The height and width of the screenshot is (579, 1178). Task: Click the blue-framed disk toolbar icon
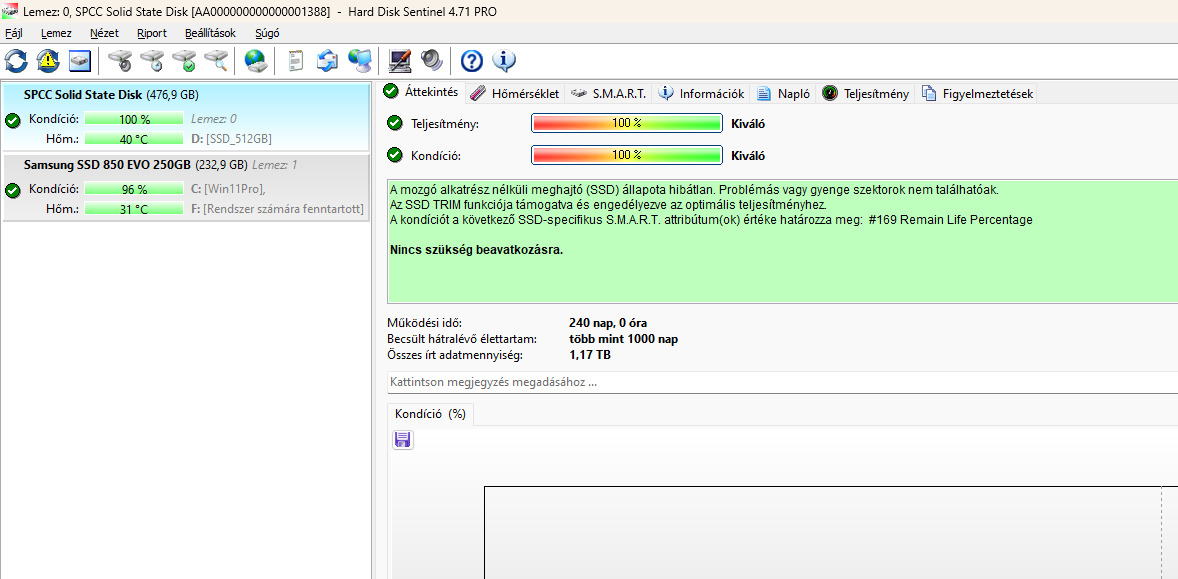click(x=80, y=60)
